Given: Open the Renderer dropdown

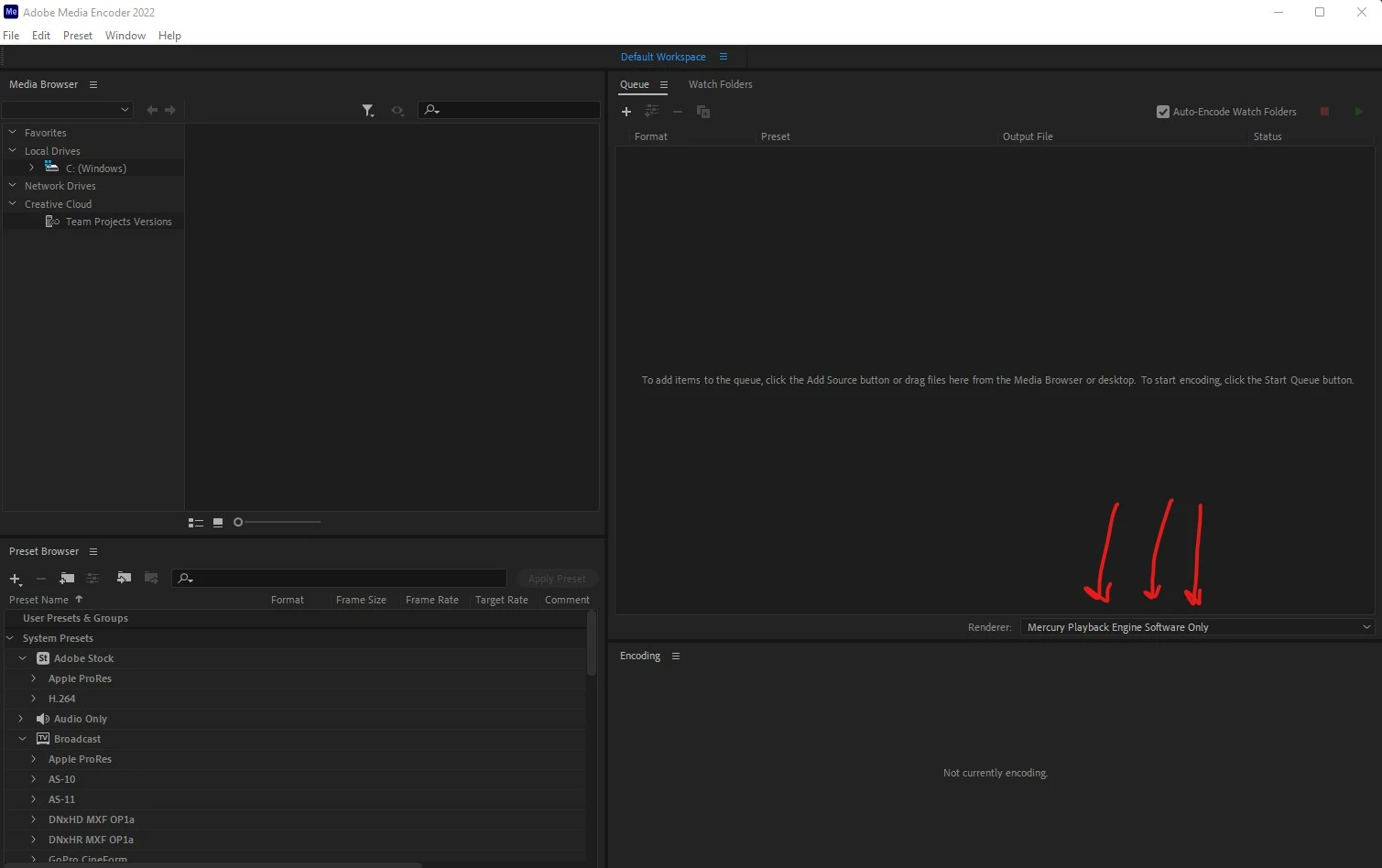Looking at the screenshot, I should pyautogui.click(x=1197, y=627).
